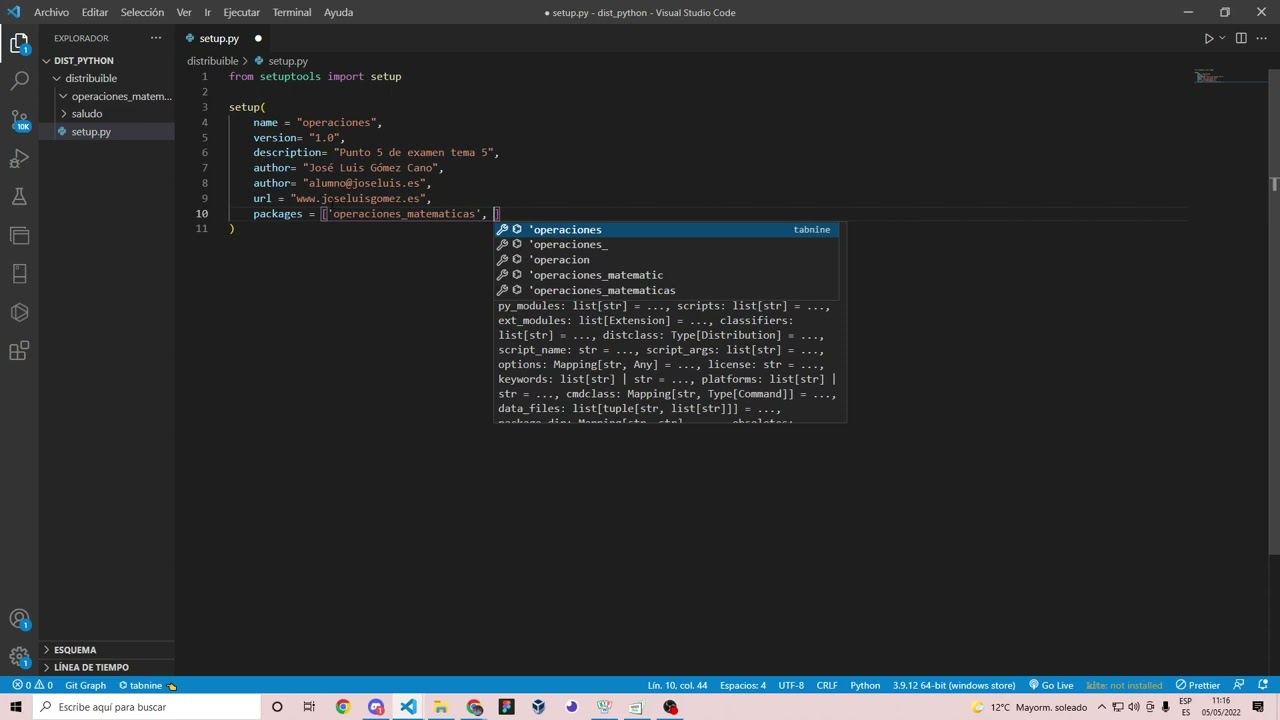Screen dimensions: 1280x720
Task: Open the Ayuda menu
Action: coord(338,12)
